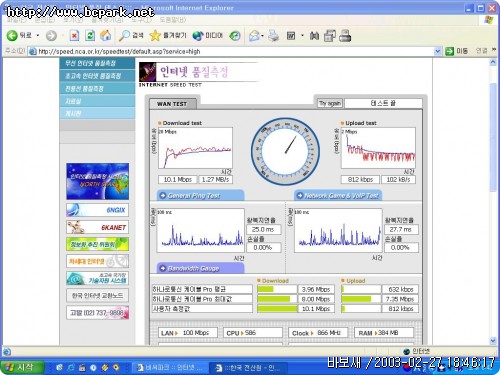Switch to the first taskbar browser window
The image size is (500, 375).
click(170, 368)
